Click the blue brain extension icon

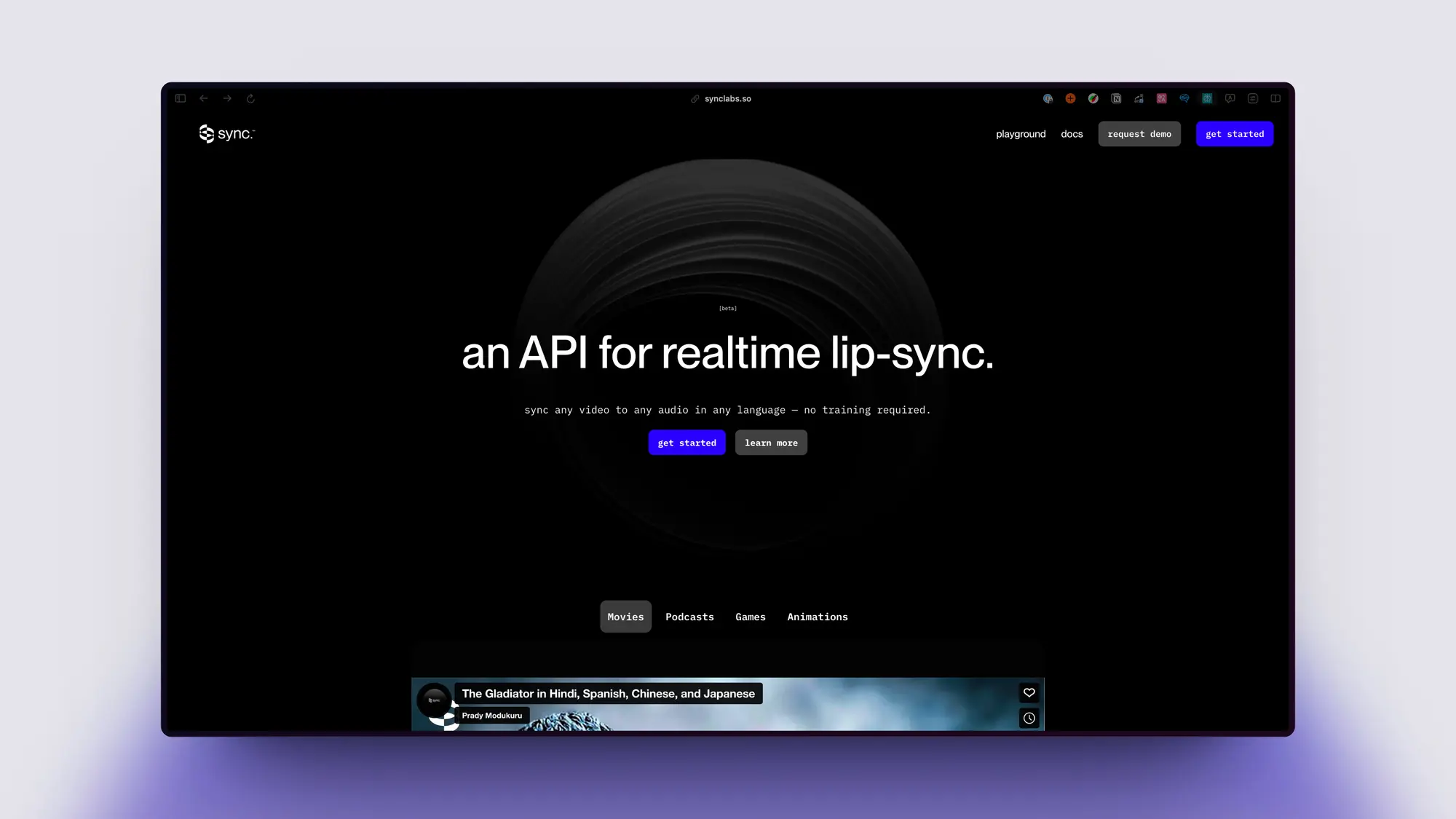[1184, 98]
